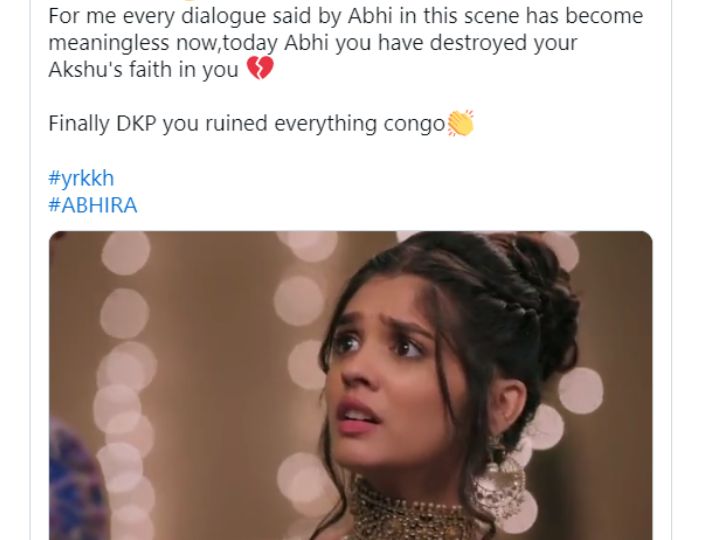Image resolution: width=720 pixels, height=540 pixels.
Task: Click the word "meaningless" in the tweet
Action: pos(109,42)
